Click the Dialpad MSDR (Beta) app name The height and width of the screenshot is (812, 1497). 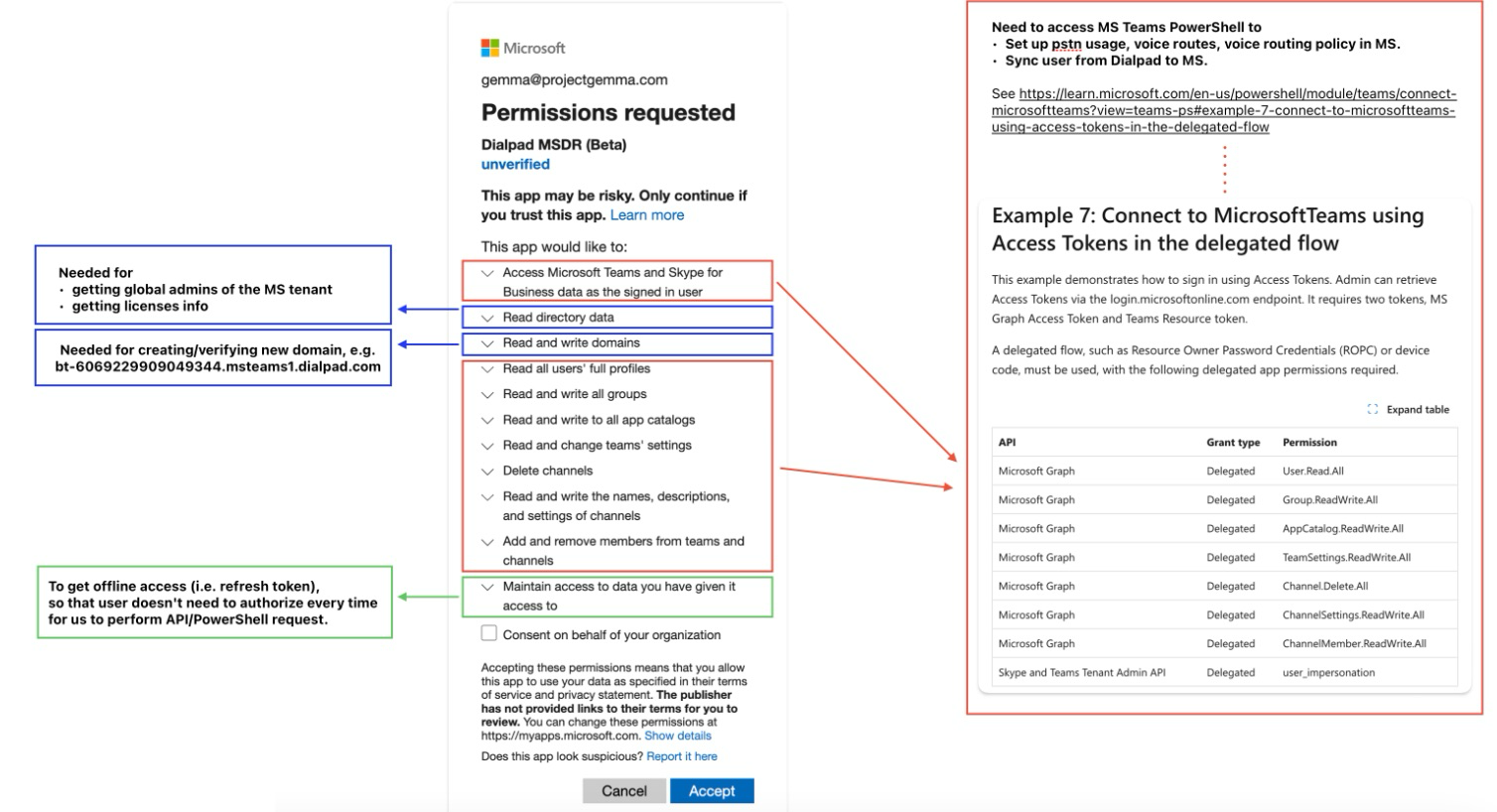(x=554, y=145)
